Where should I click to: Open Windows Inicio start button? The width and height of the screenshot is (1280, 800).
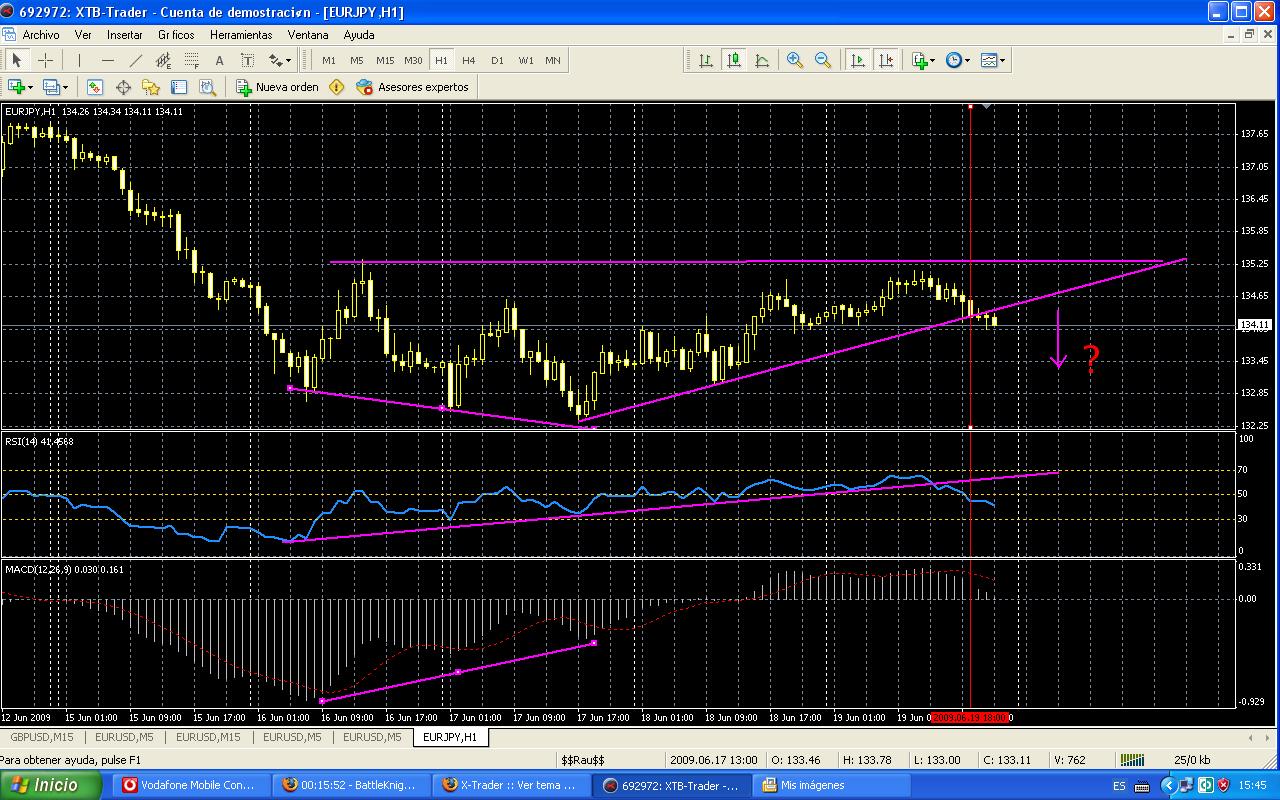(x=48, y=785)
